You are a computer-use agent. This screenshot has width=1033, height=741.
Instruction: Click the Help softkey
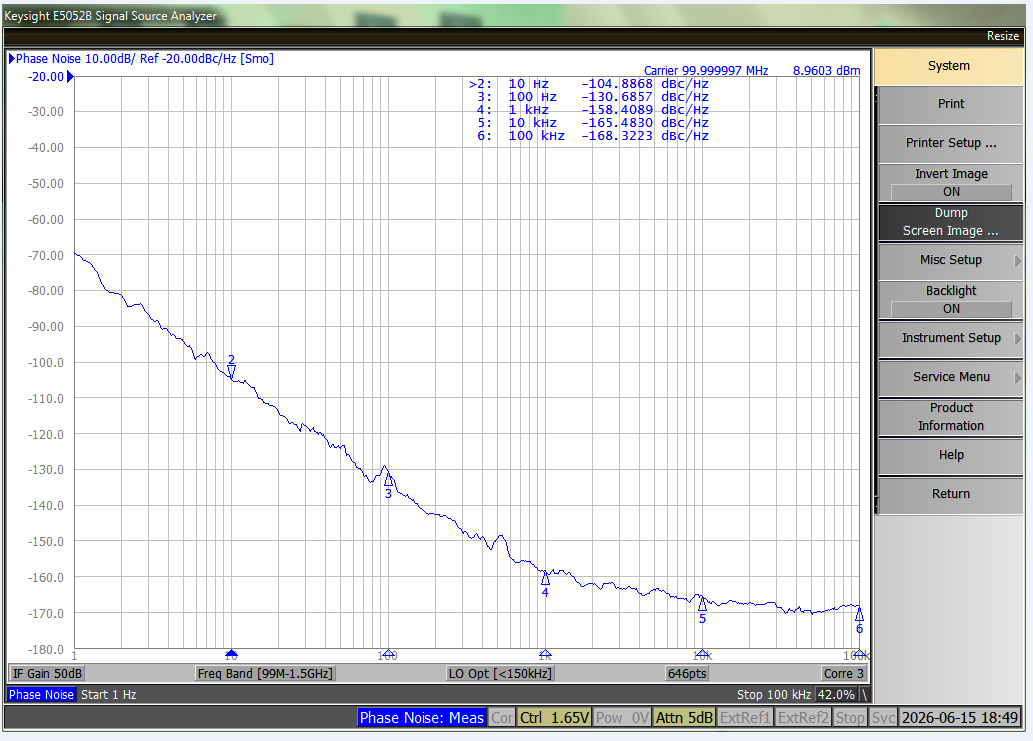click(951, 455)
